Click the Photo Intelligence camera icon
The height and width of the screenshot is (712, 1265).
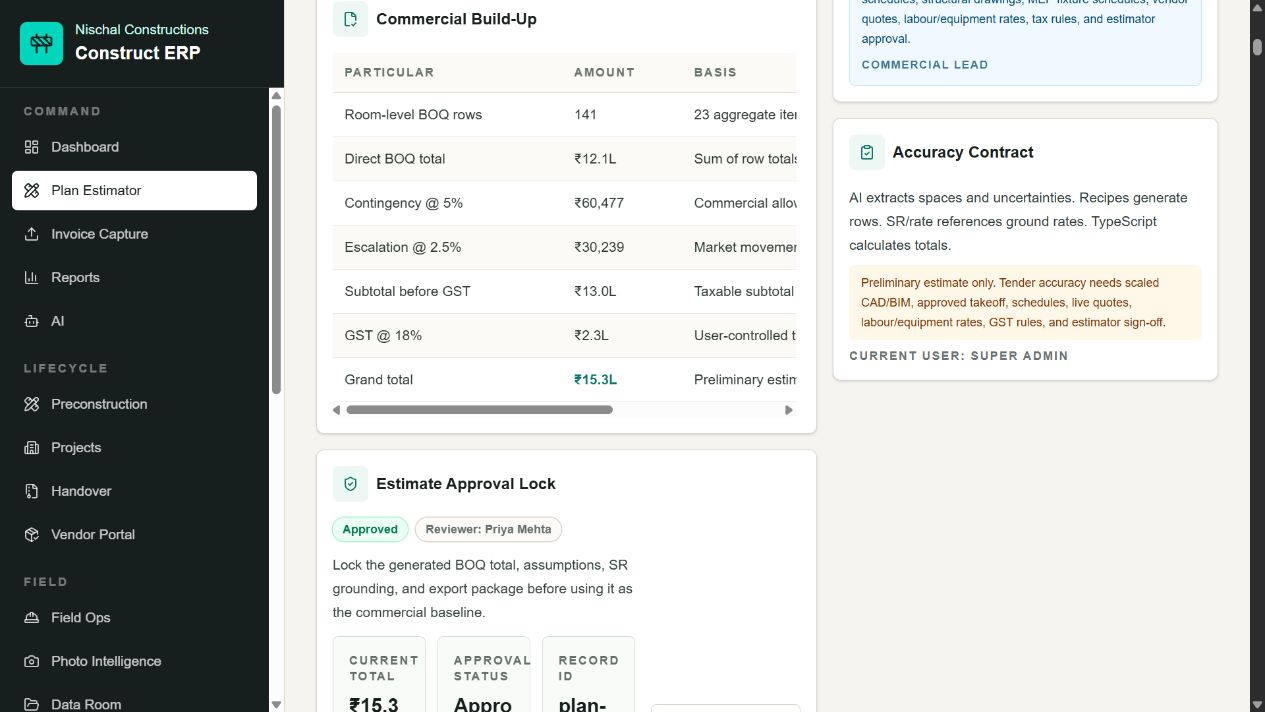coord(31,661)
